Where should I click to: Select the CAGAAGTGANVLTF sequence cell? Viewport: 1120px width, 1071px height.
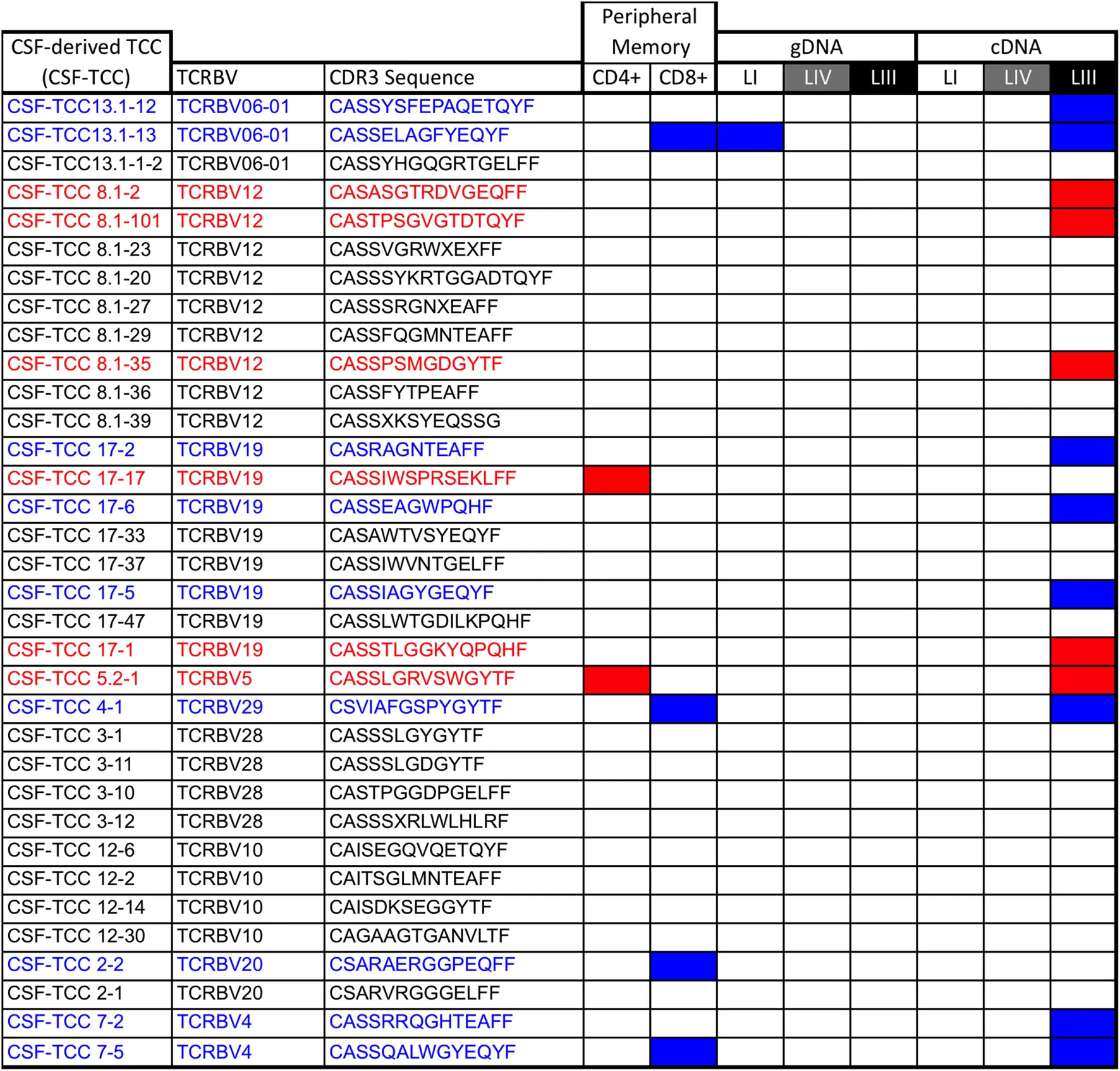[x=419, y=936]
